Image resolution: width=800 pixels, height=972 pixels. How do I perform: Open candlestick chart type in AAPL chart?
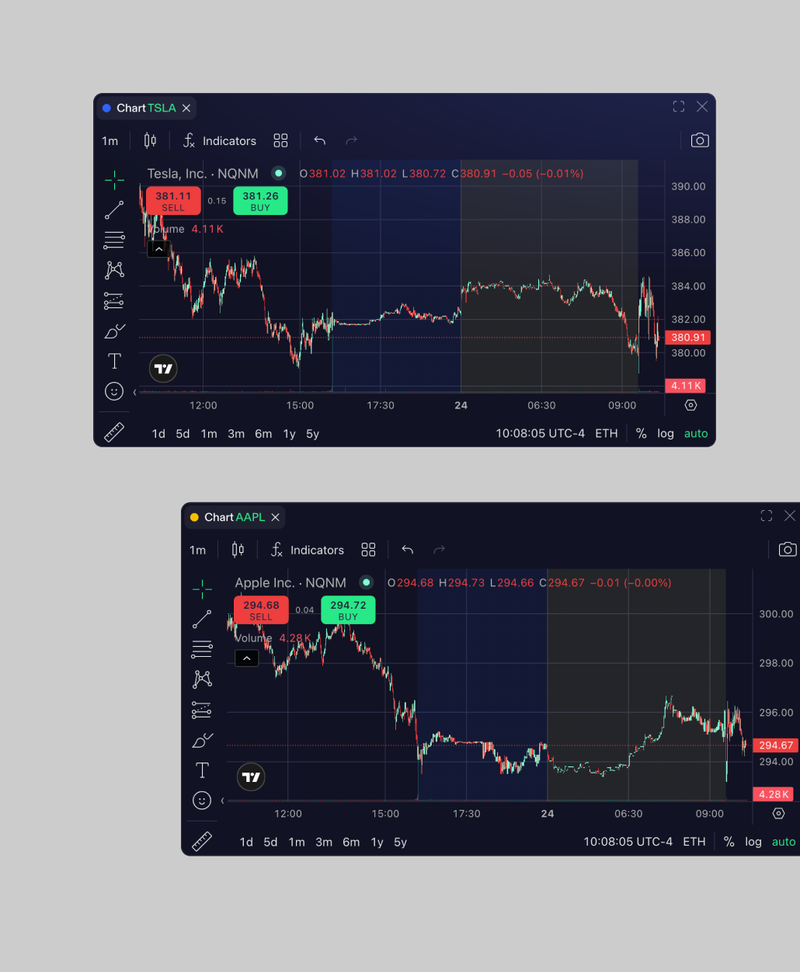pos(238,549)
